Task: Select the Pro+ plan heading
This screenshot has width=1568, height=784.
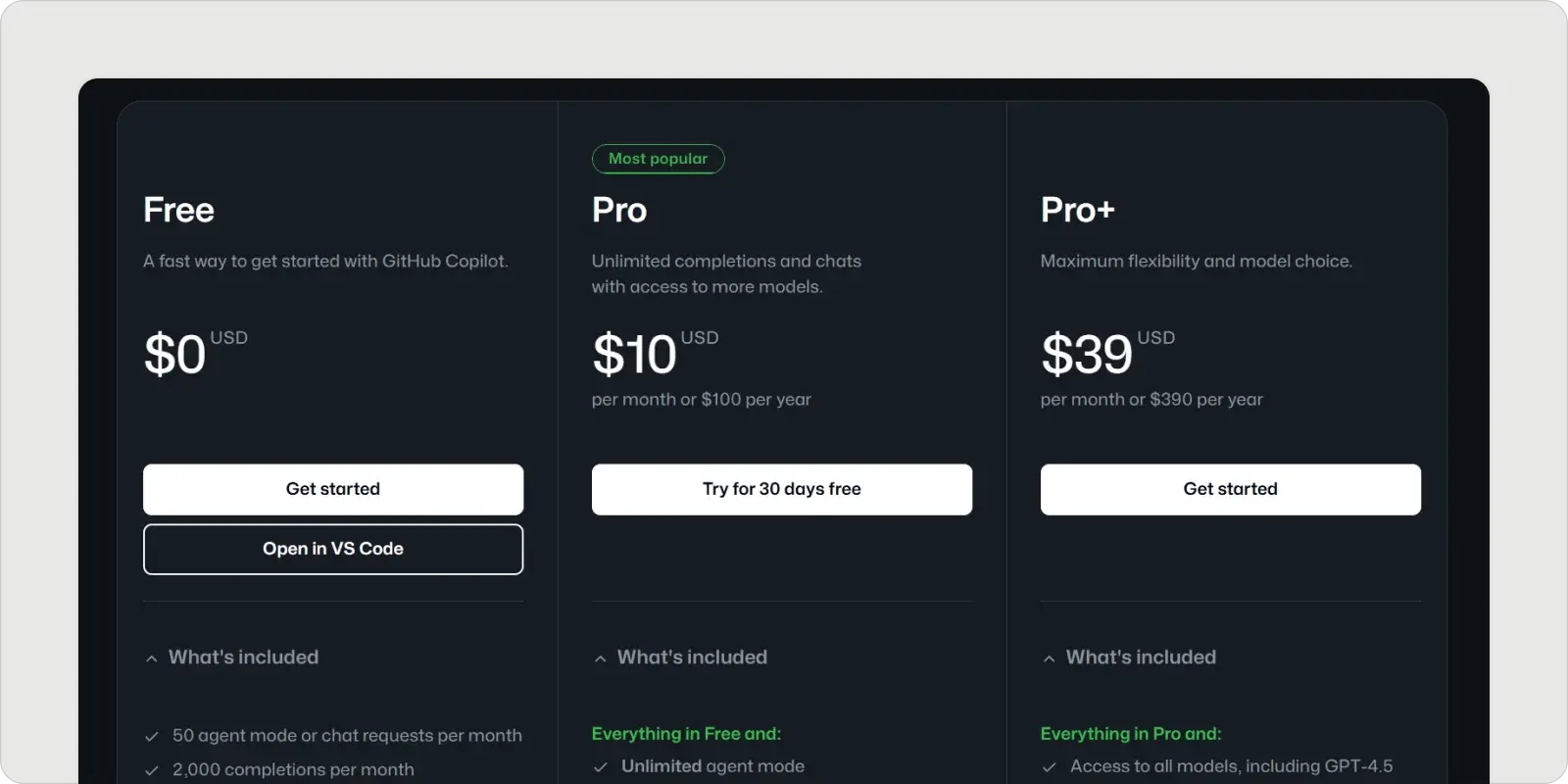Action: pos(1077,210)
